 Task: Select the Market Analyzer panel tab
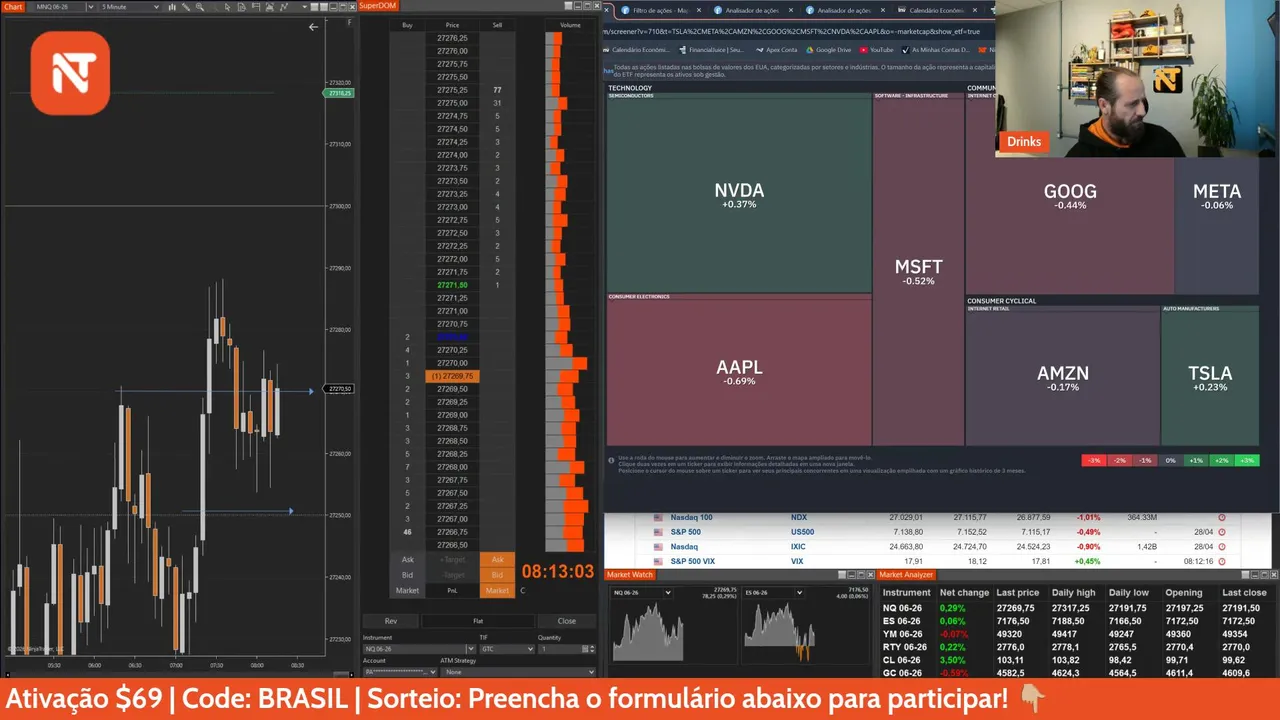(906, 575)
